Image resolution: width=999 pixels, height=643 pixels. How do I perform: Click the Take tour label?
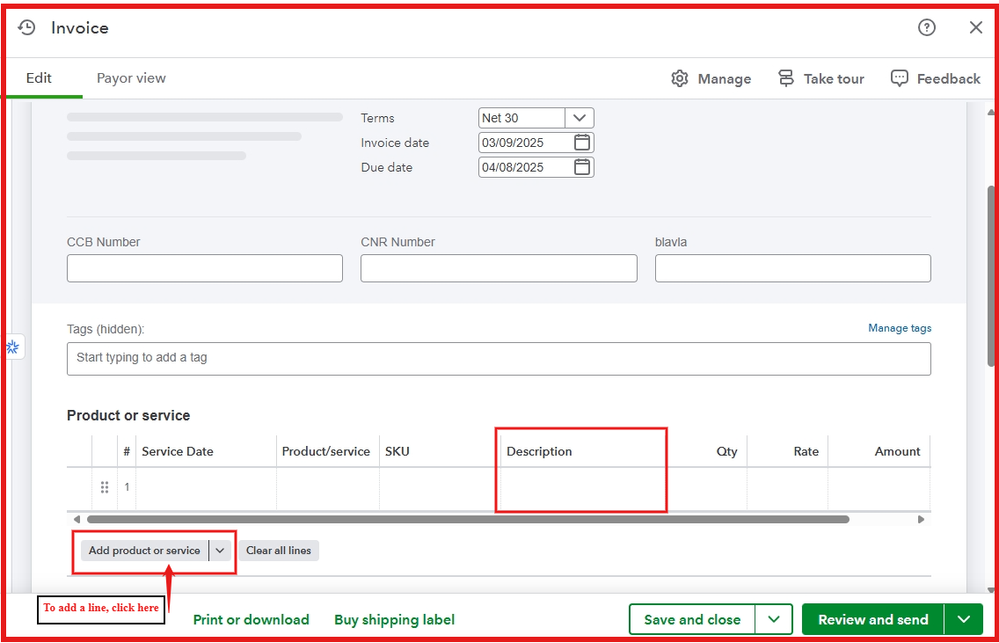pyautogui.click(x=833, y=79)
